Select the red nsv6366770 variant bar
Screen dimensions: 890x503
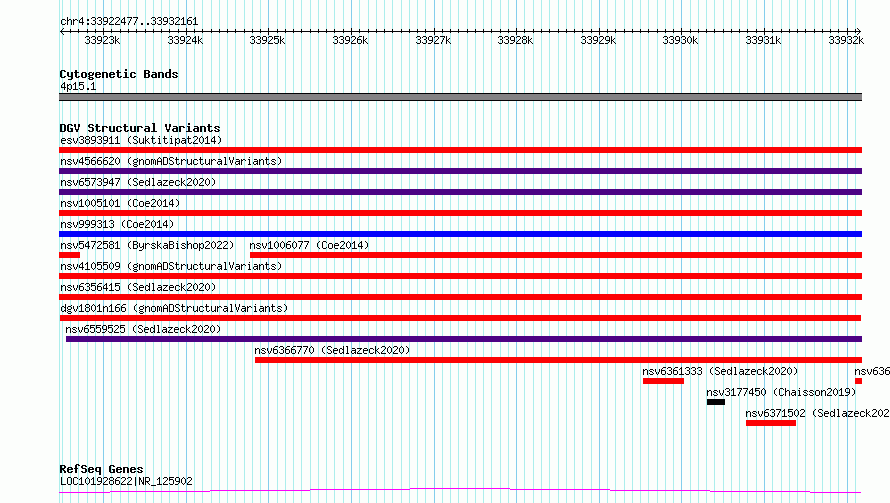[x=559, y=360]
